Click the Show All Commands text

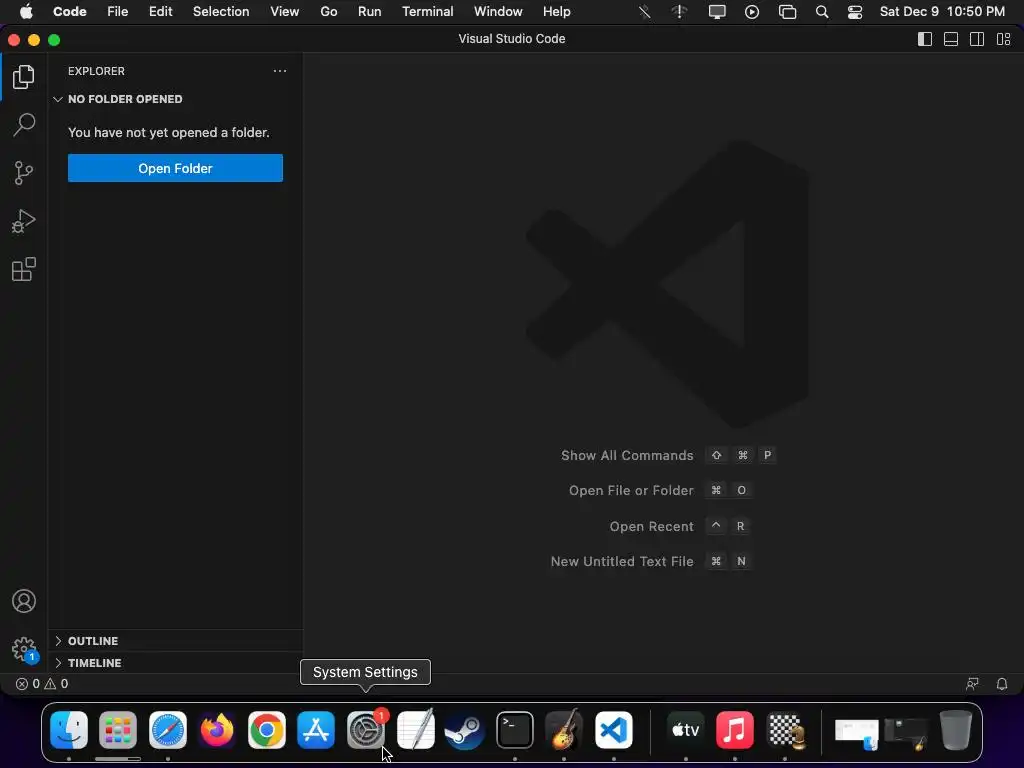[627, 455]
